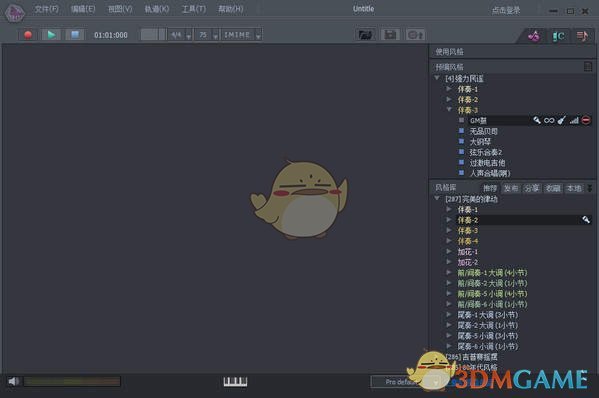The width and height of the screenshot is (599, 398).
Task: Open the 轨道(K) menu
Action: [157, 9]
